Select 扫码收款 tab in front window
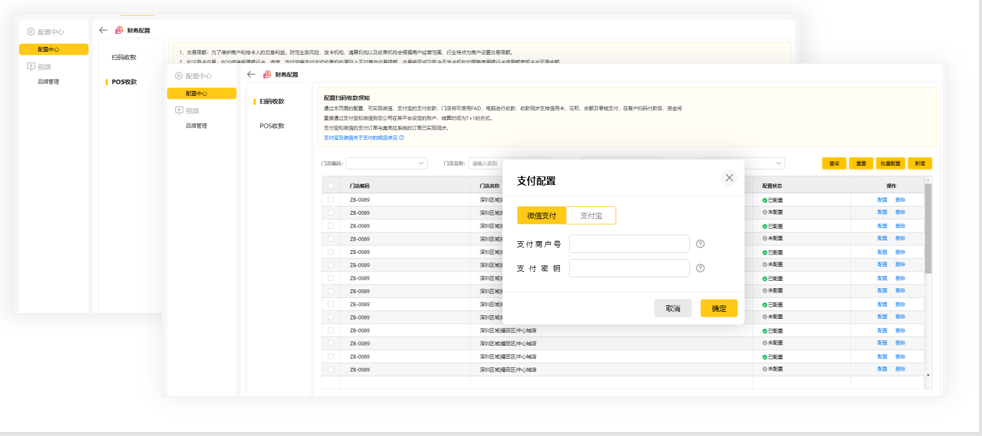This screenshot has height=436, width=982. pos(272,101)
